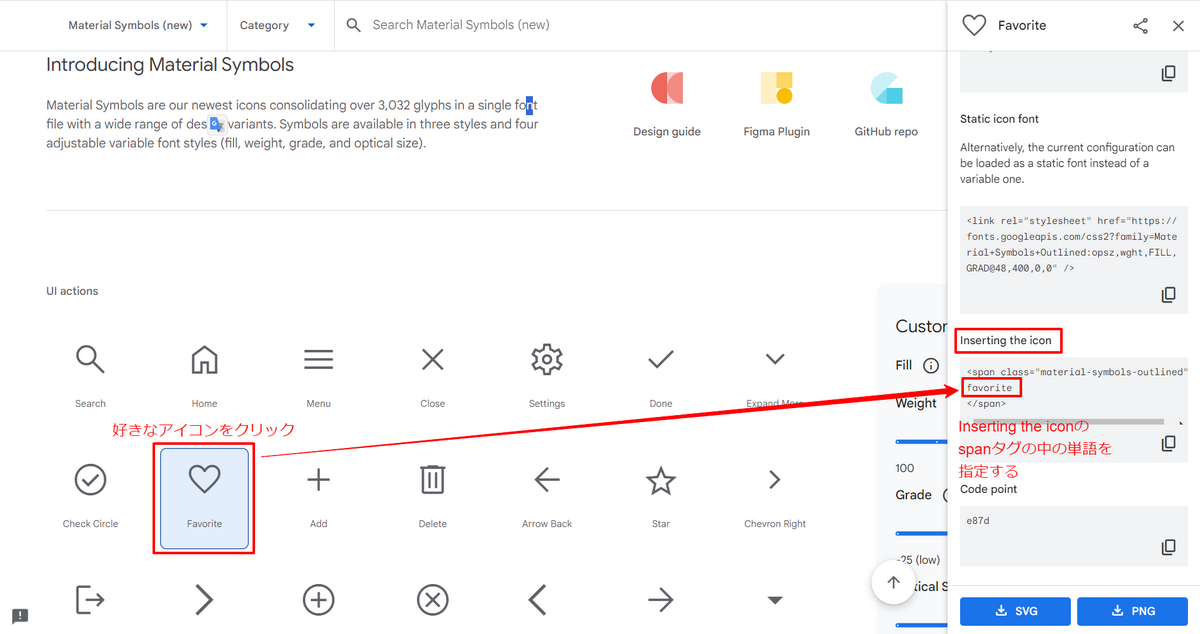Click the 'UI actions' section label
The image size is (1200, 634).
pos(72,291)
